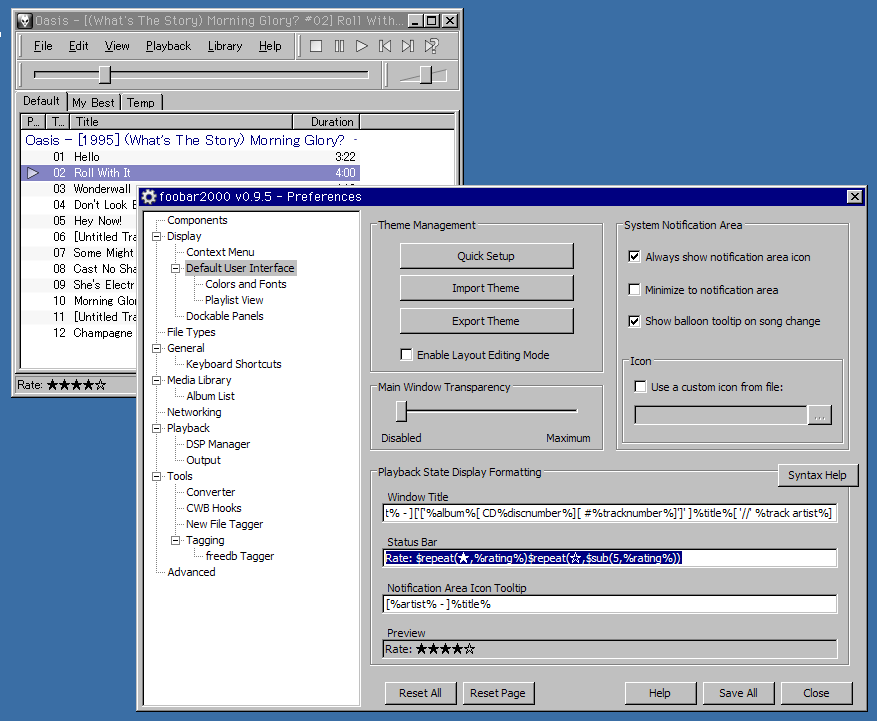Collapse the Display tree node
The image size is (877, 721).
click(x=157, y=237)
